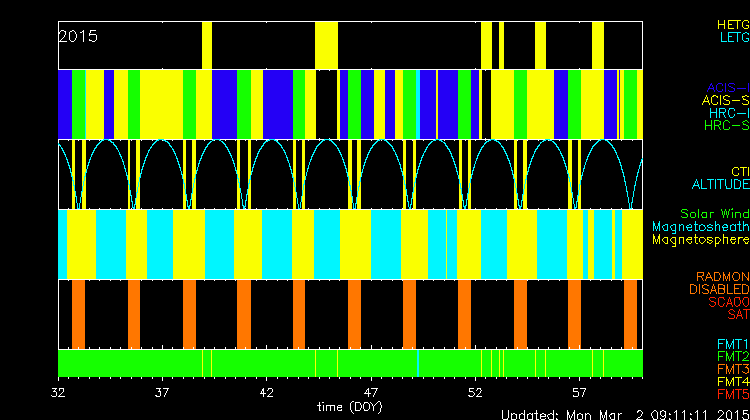Click the 2015 year label in plot
This screenshot has height=420, width=750.
(x=78, y=36)
